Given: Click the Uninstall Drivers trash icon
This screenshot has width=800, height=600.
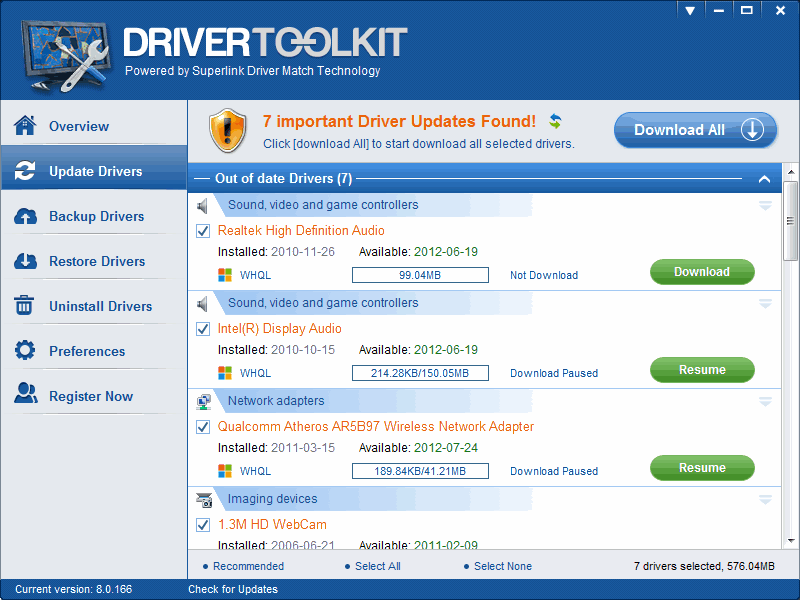Looking at the screenshot, I should coord(25,306).
